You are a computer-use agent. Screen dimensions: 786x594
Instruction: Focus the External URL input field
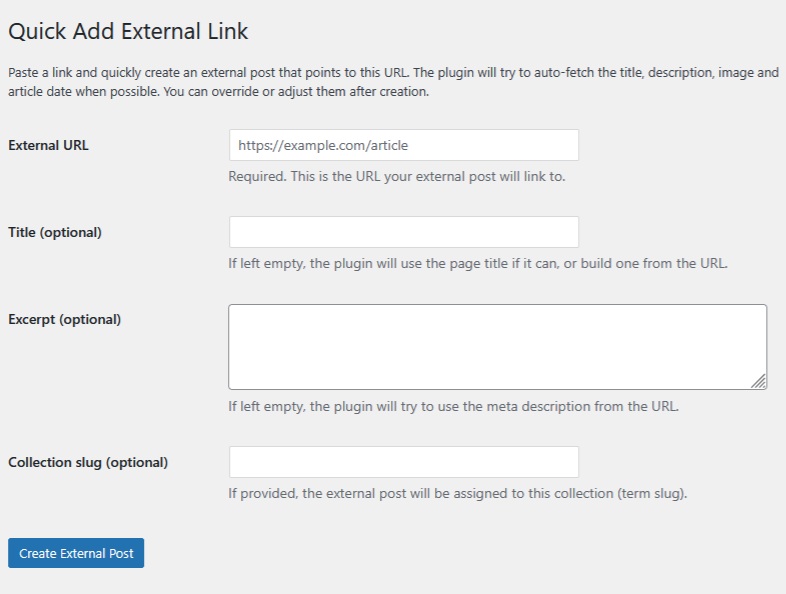pyautogui.click(x=403, y=145)
